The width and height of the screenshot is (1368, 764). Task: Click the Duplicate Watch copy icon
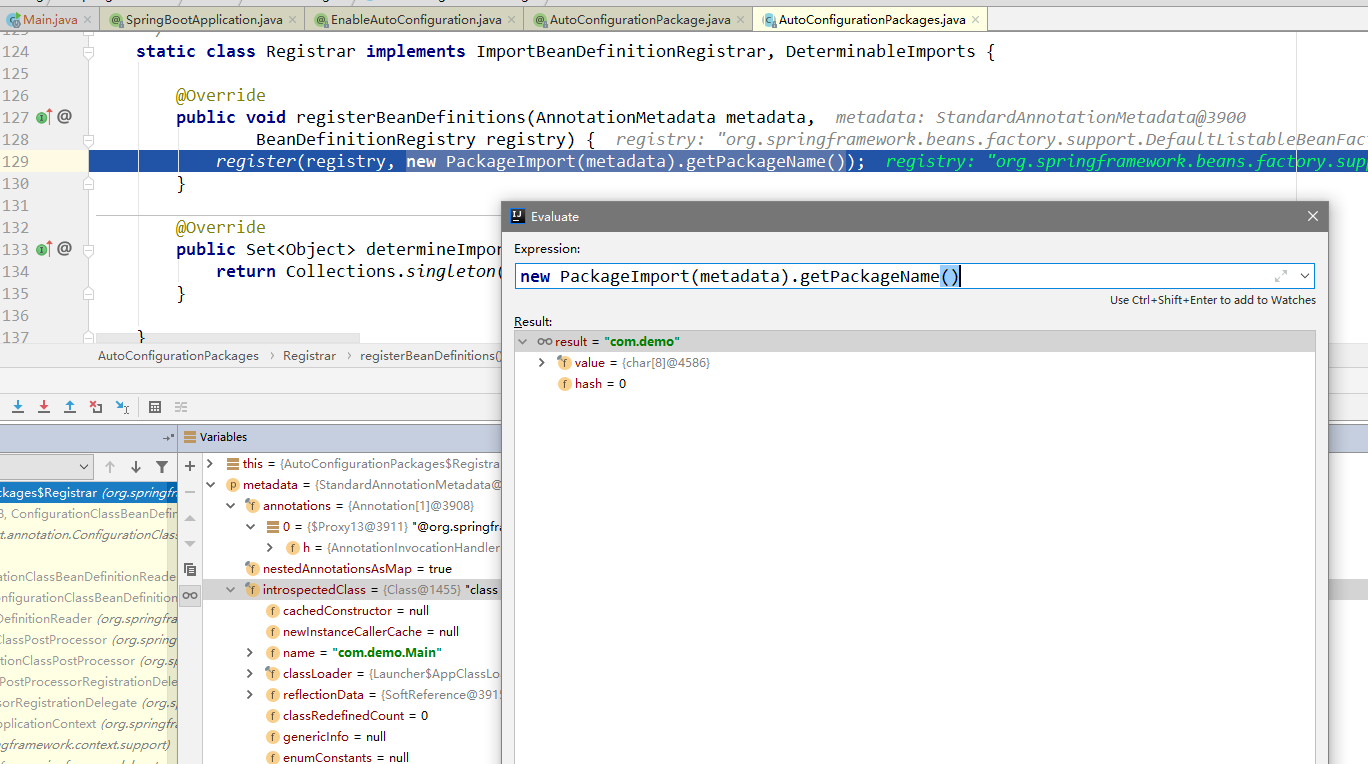[x=190, y=569]
